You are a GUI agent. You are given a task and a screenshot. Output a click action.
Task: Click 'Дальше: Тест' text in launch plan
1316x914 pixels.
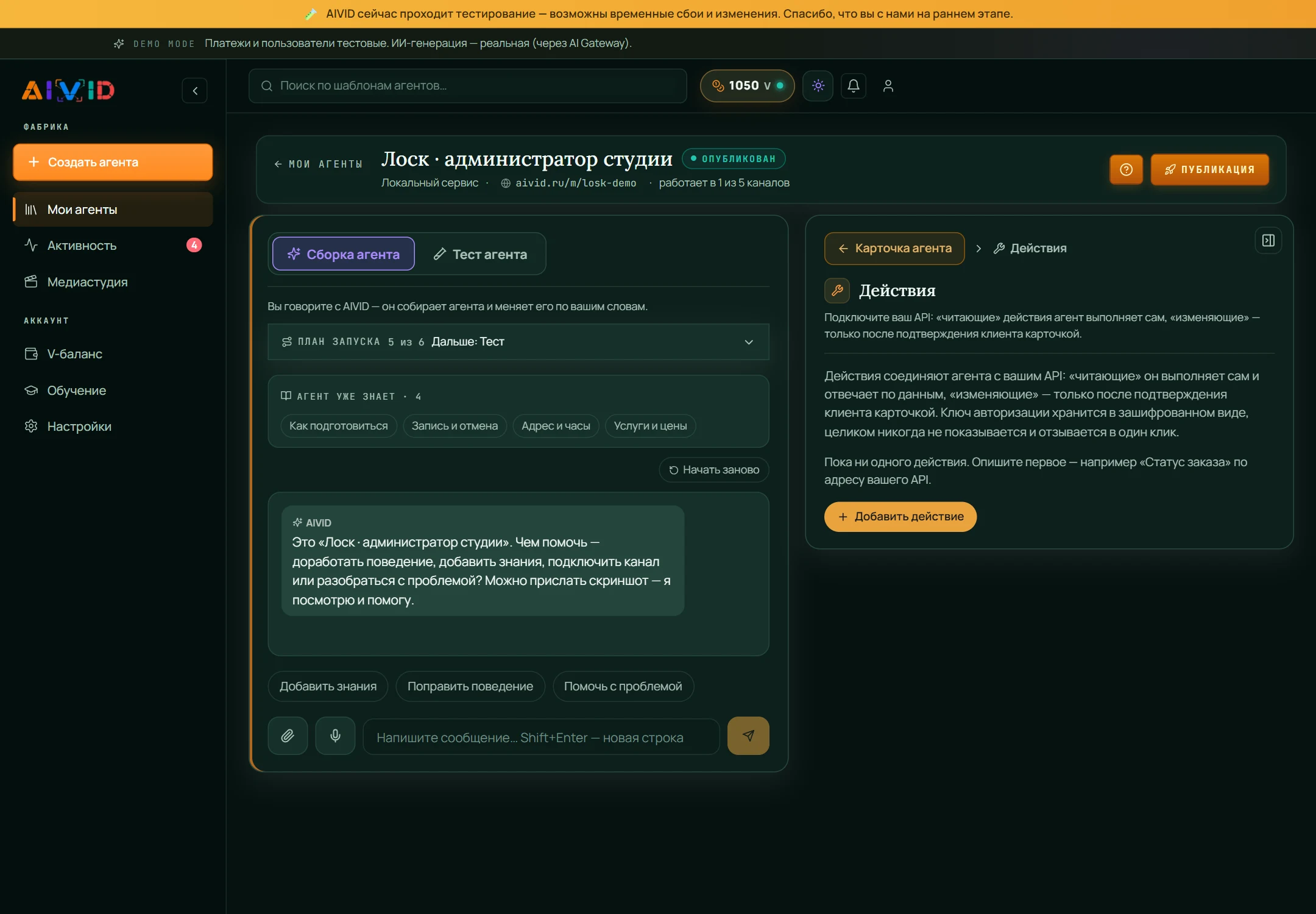[468, 342]
